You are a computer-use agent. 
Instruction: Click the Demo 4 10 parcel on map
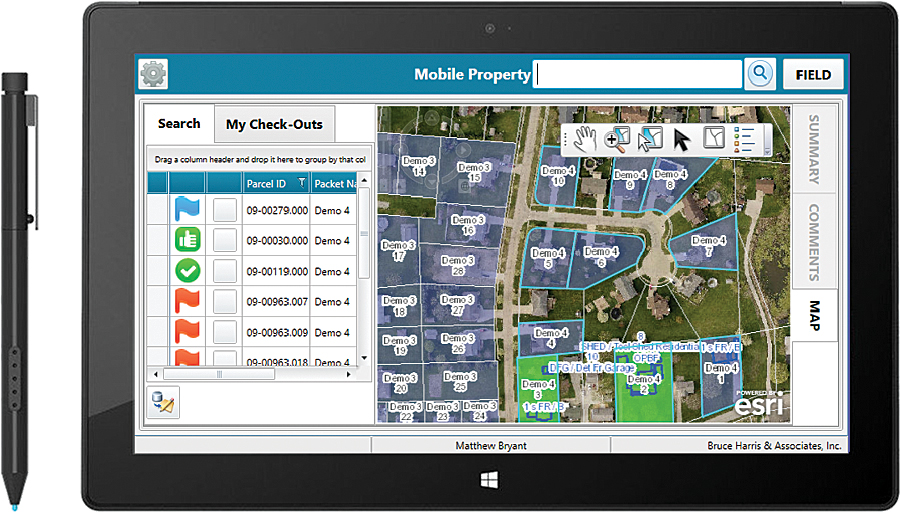point(557,176)
